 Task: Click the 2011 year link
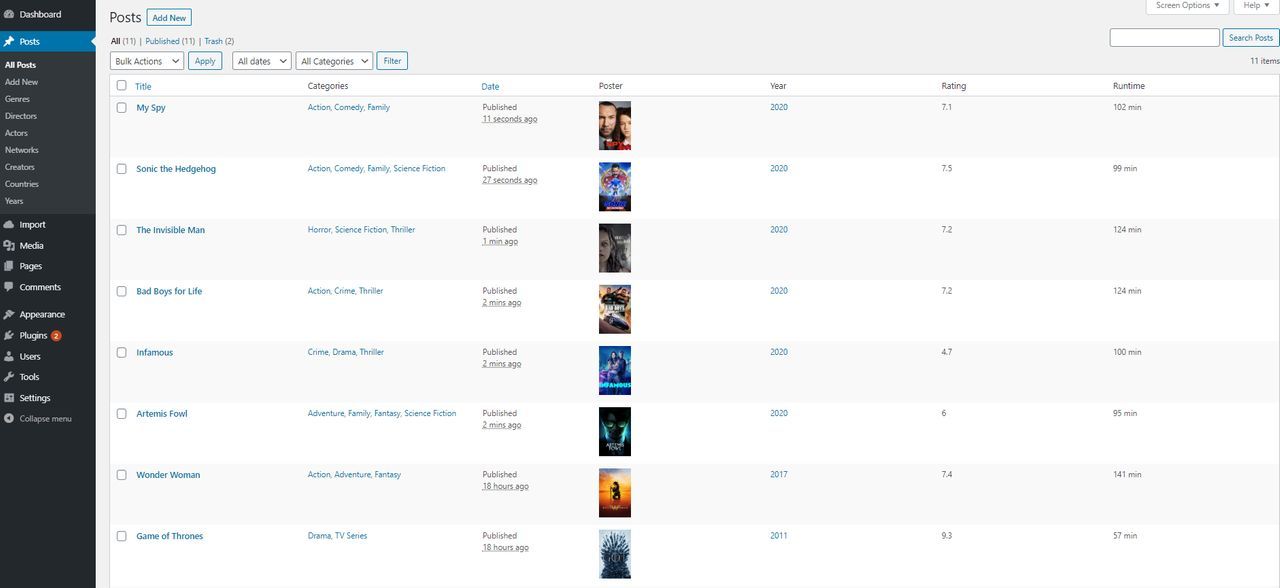click(779, 536)
